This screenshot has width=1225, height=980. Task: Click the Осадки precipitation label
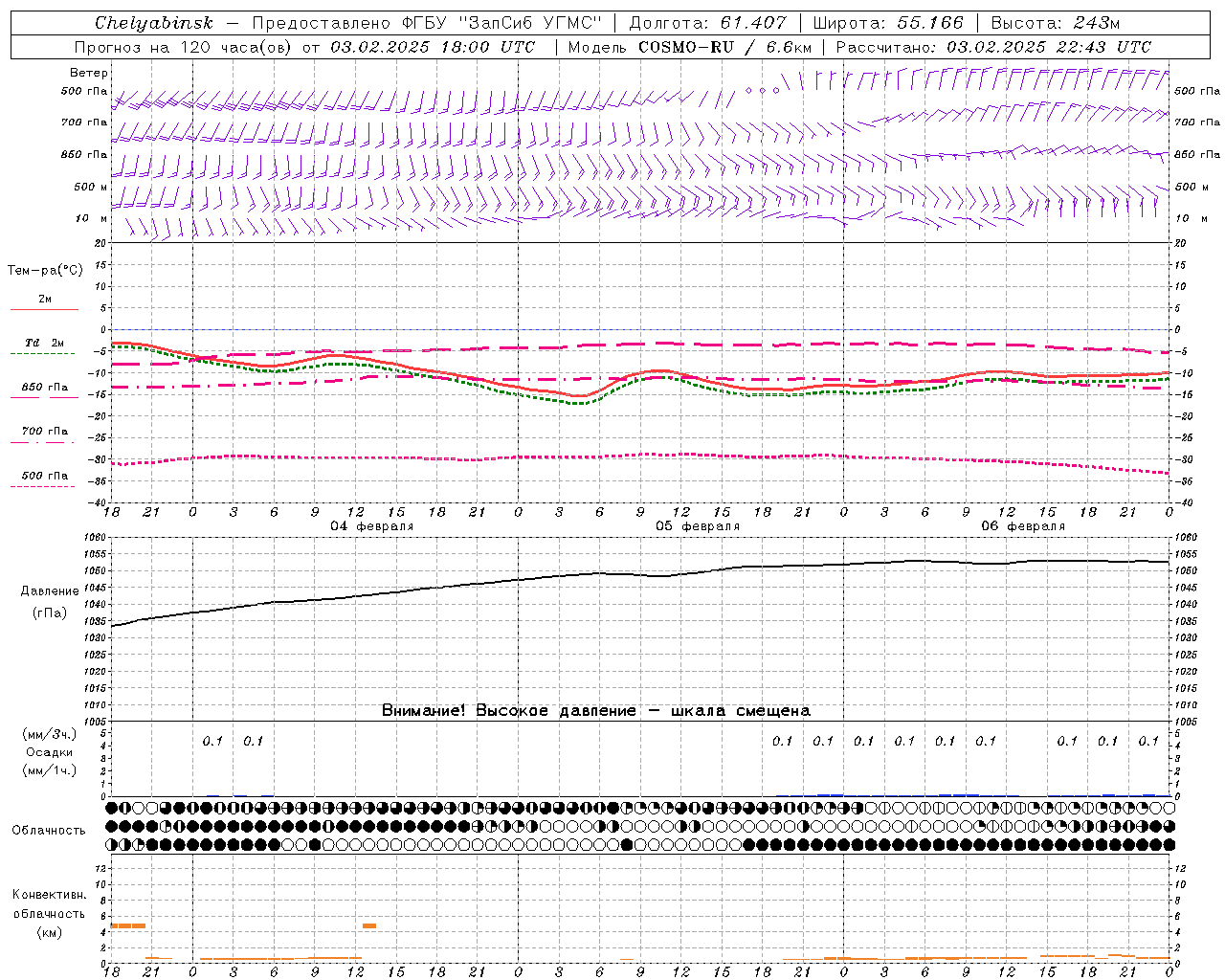(x=50, y=752)
